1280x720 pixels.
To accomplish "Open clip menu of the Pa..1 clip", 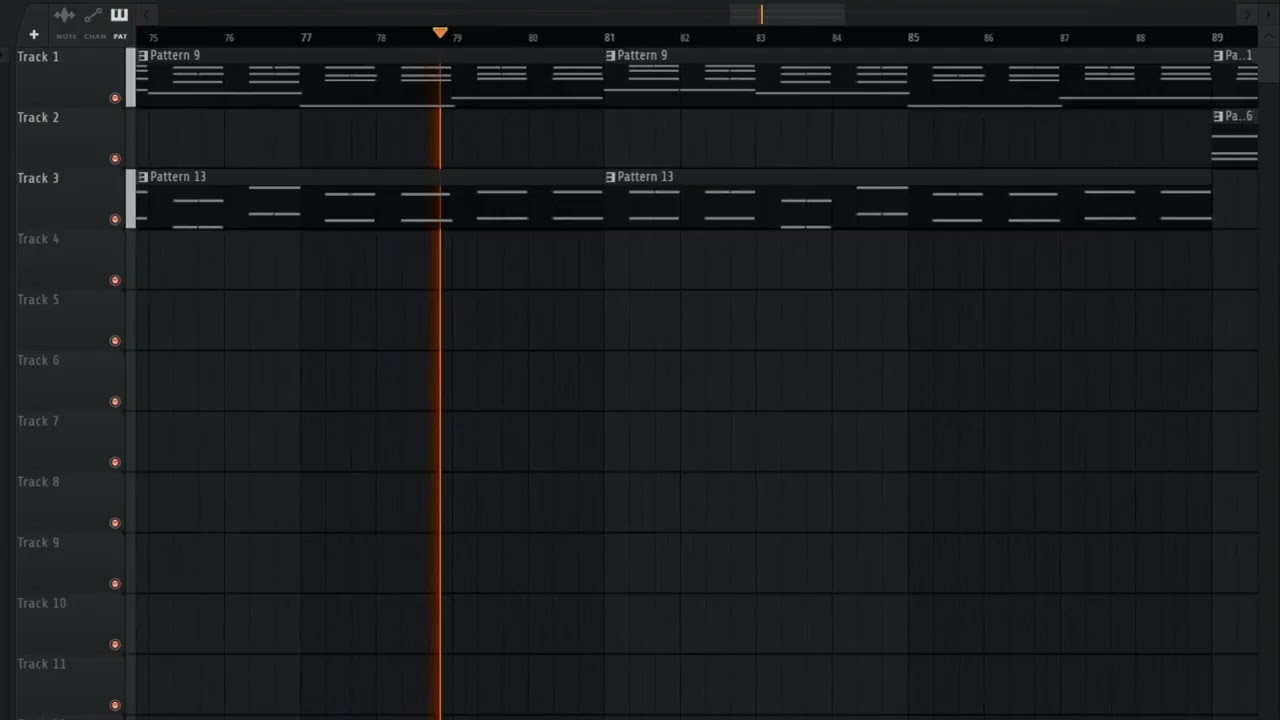I will [1218, 56].
